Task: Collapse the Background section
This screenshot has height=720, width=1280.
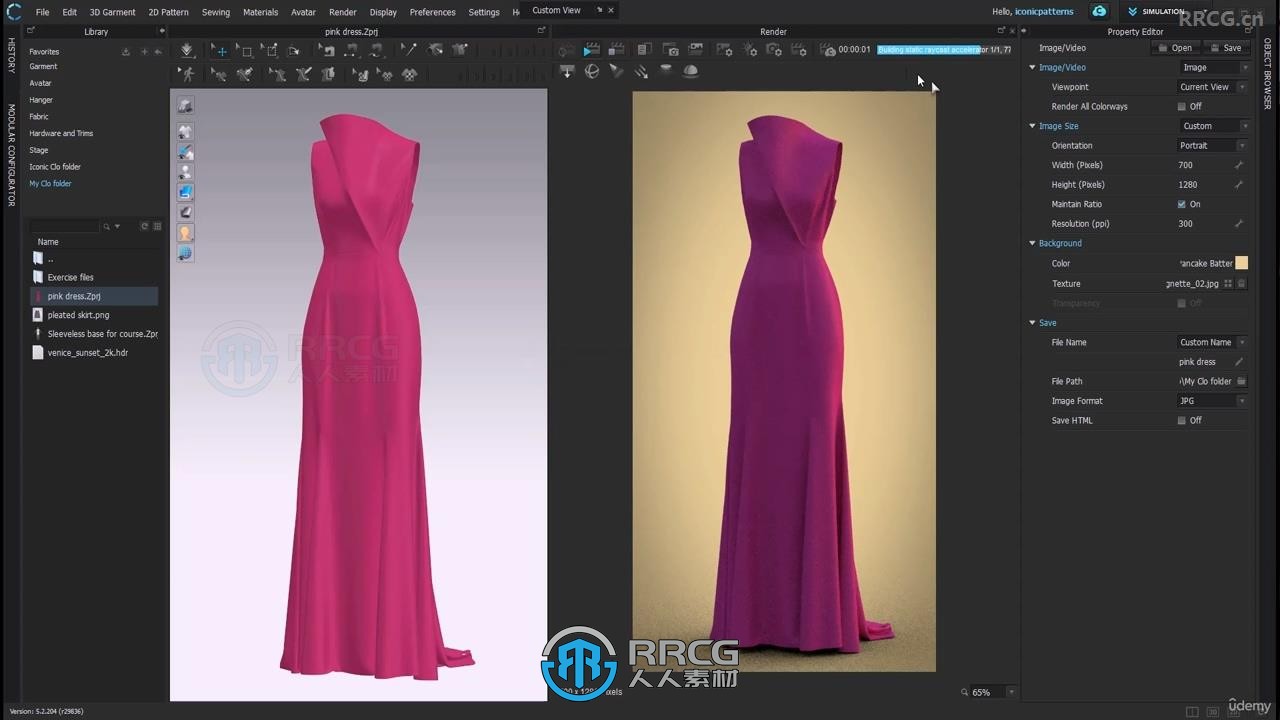Action: (x=1032, y=243)
